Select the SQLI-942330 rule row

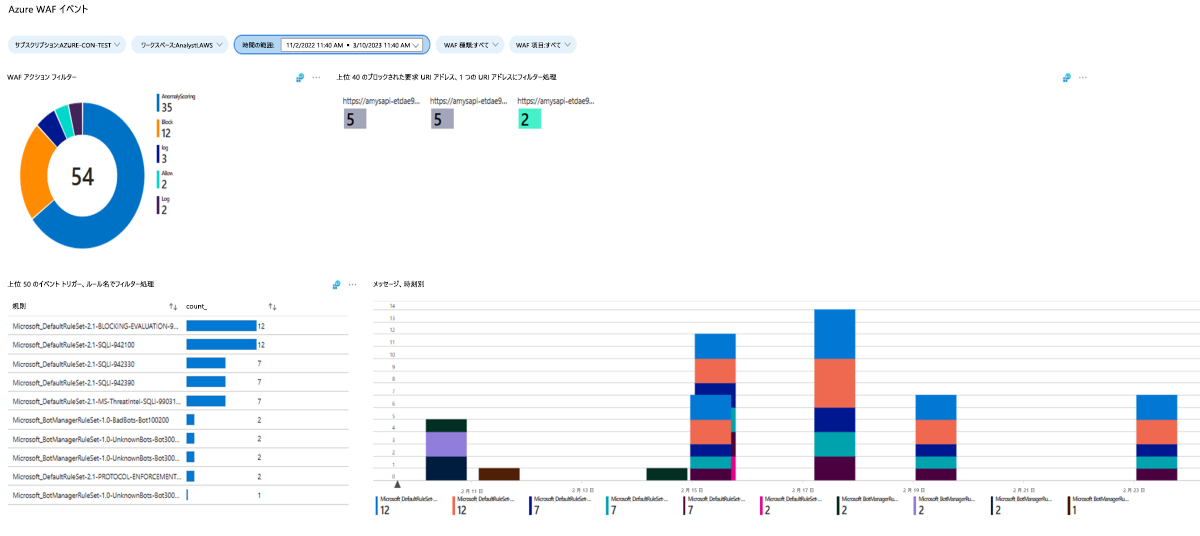coord(178,363)
